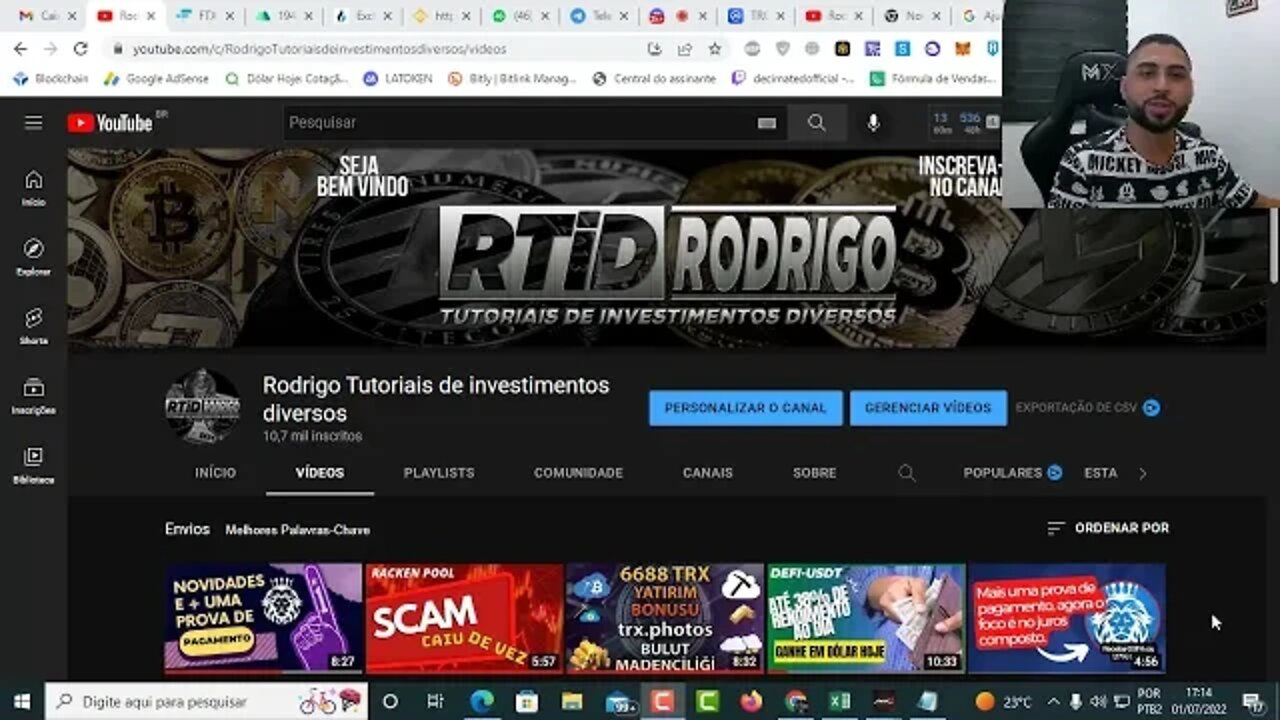This screenshot has width=1280, height=720.
Task: Select the Vídeos channel tab
Action: click(320, 473)
